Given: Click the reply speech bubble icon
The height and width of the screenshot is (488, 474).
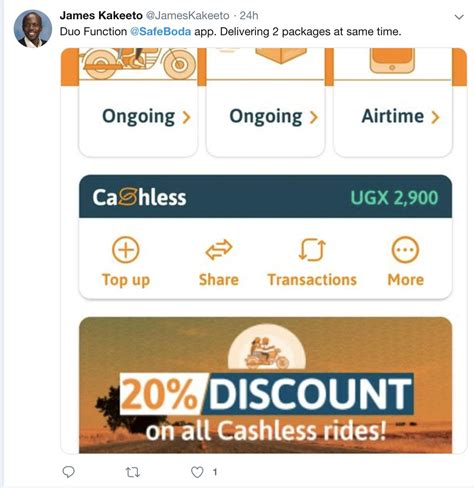Looking at the screenshot, I should (x=69, y=472).
